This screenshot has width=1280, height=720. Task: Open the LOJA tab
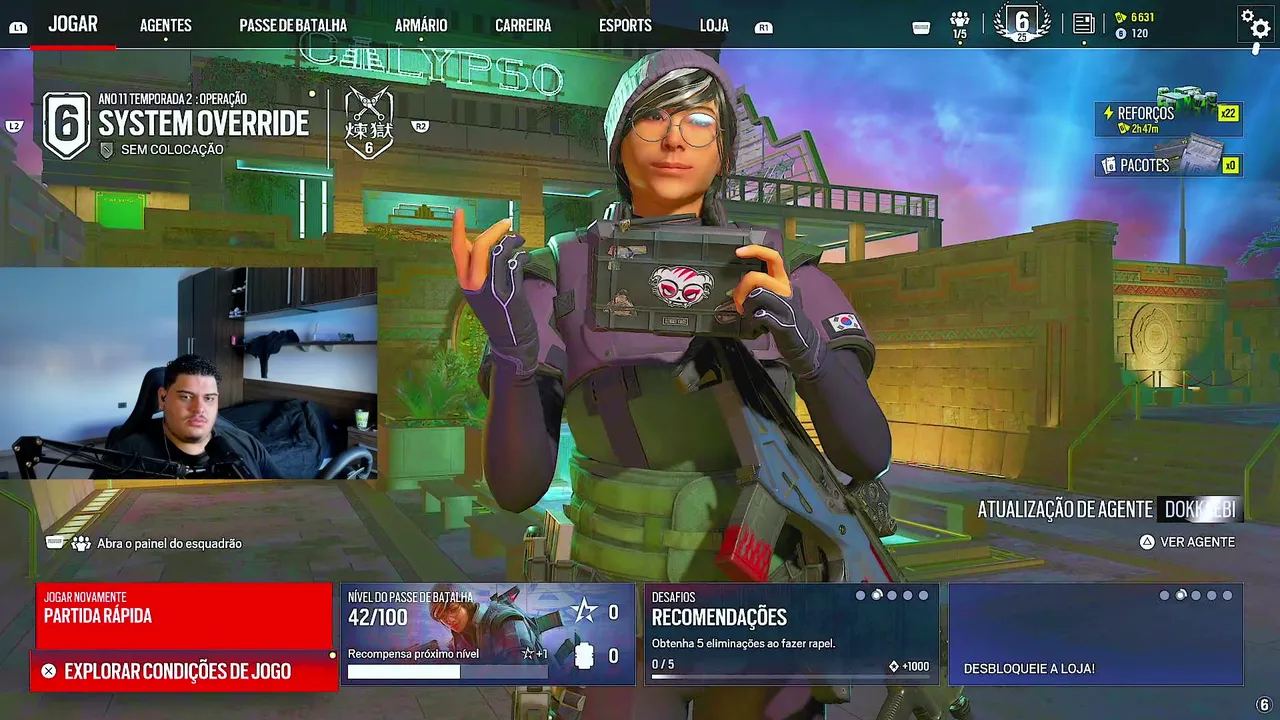pos(714,26)
